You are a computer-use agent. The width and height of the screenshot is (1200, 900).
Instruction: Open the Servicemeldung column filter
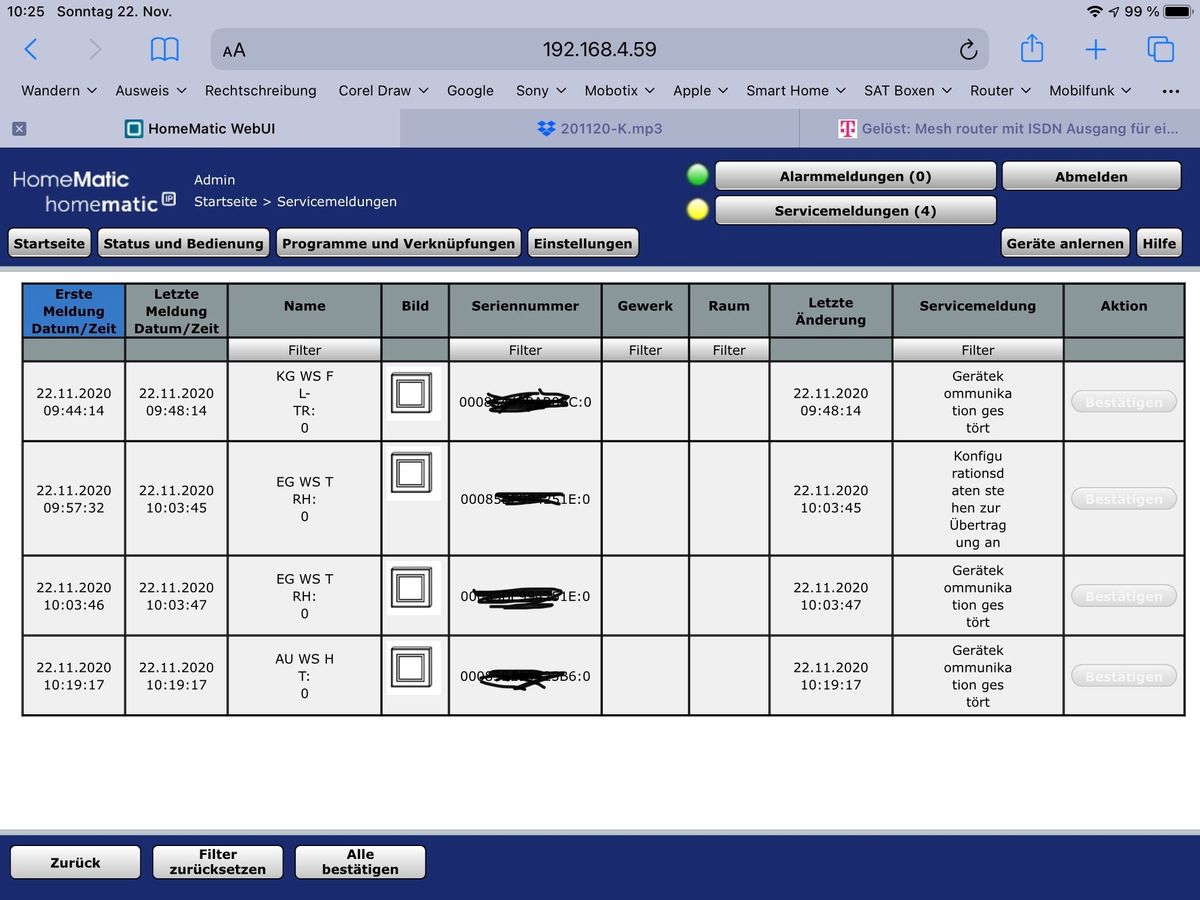(978, 350)
